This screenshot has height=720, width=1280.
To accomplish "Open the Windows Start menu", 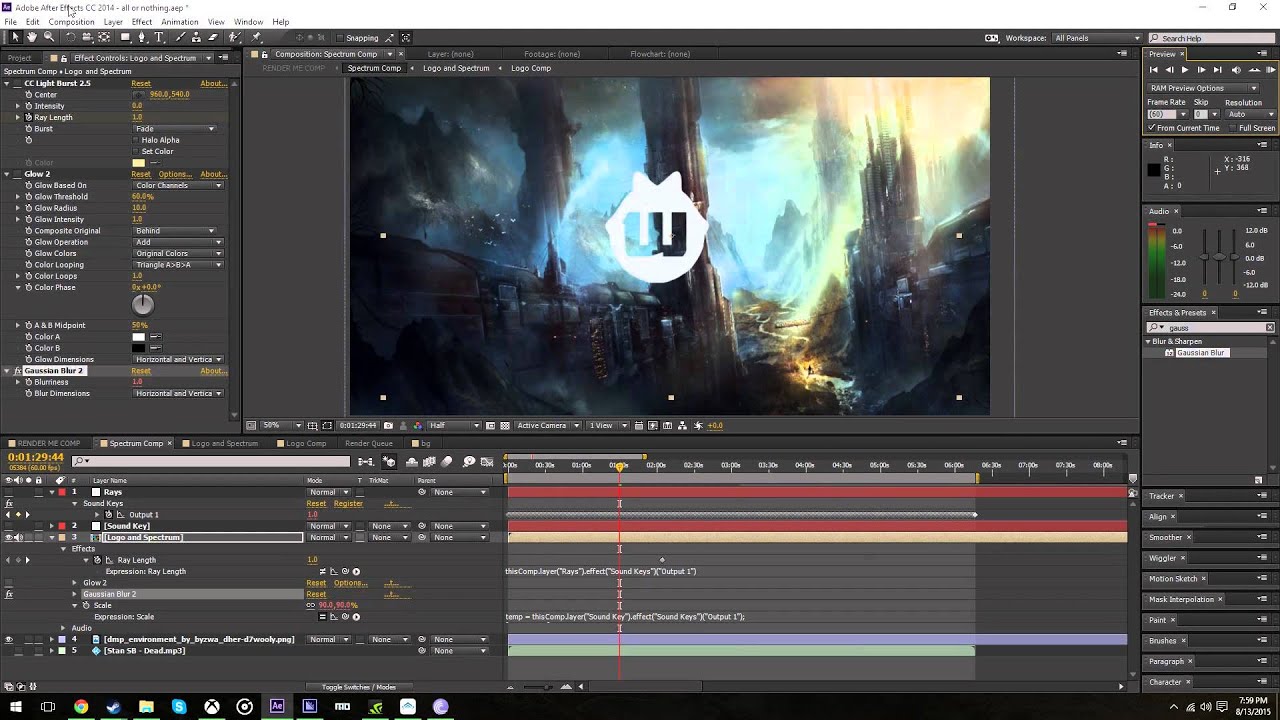I will click(16, 707).
